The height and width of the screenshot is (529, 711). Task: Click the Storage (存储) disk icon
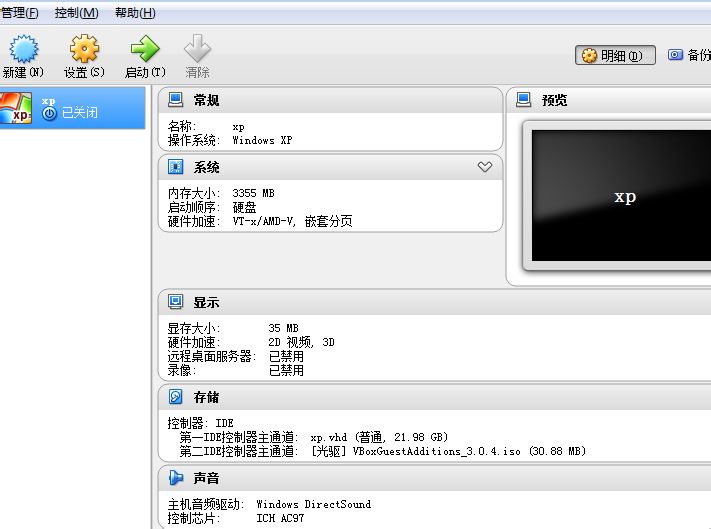tap(175, 397)
